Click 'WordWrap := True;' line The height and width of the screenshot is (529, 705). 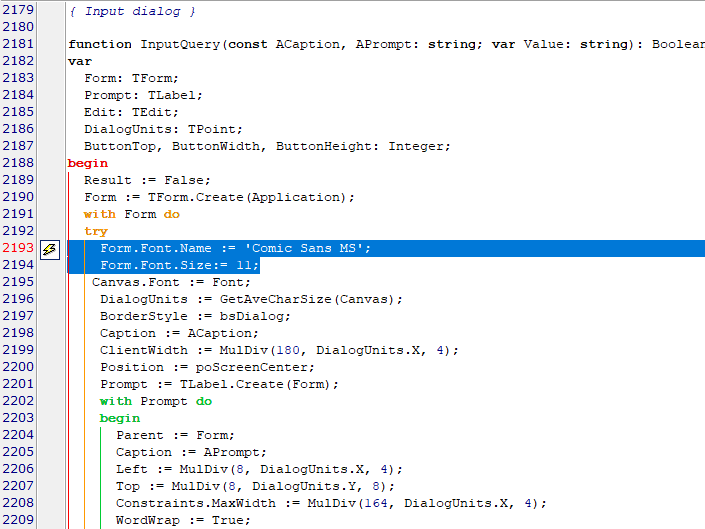pyautogui.click(x=183, y=520)
